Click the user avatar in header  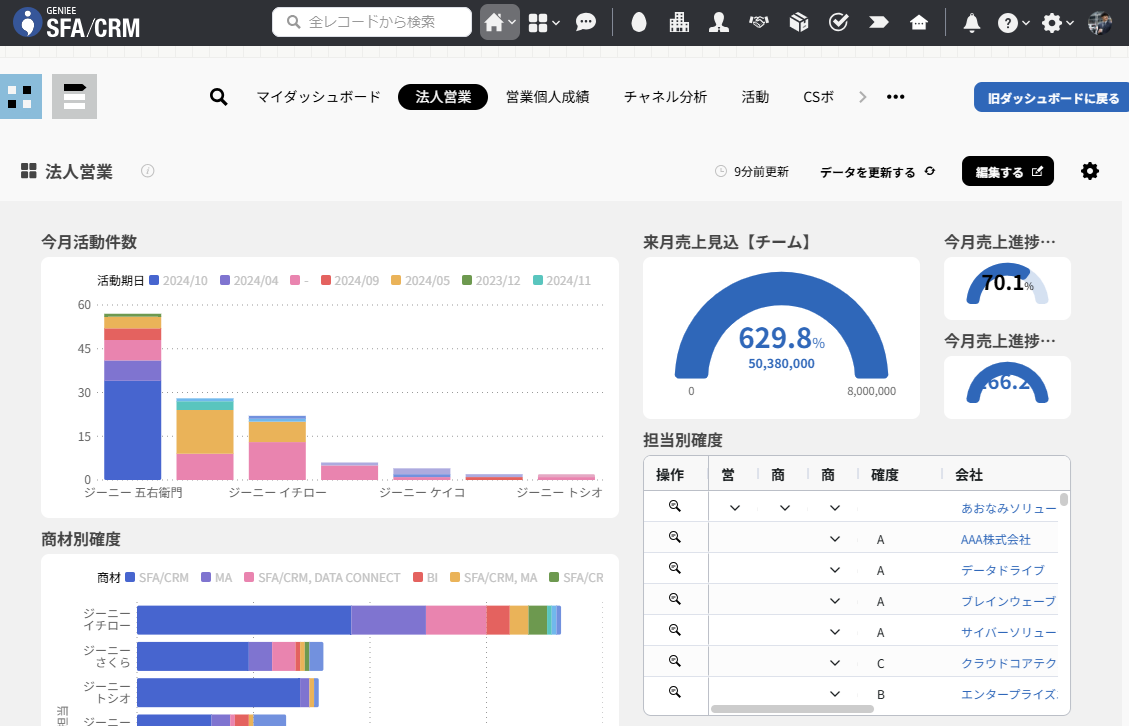[1099, 23]
